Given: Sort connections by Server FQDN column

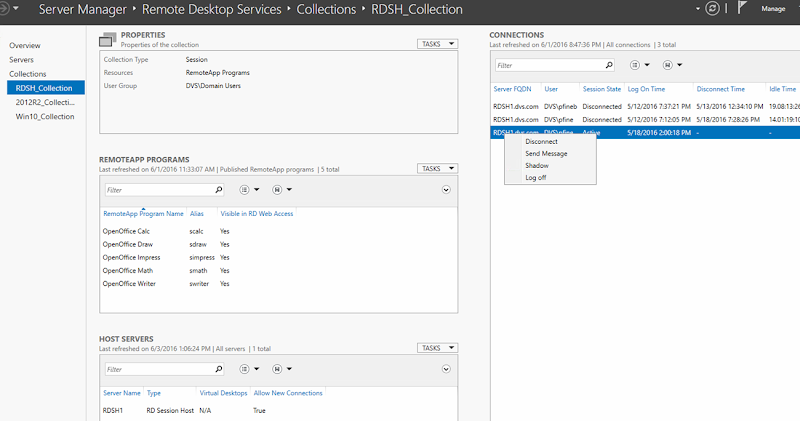Looking at the screenshot, I should (x=512, y=89).
